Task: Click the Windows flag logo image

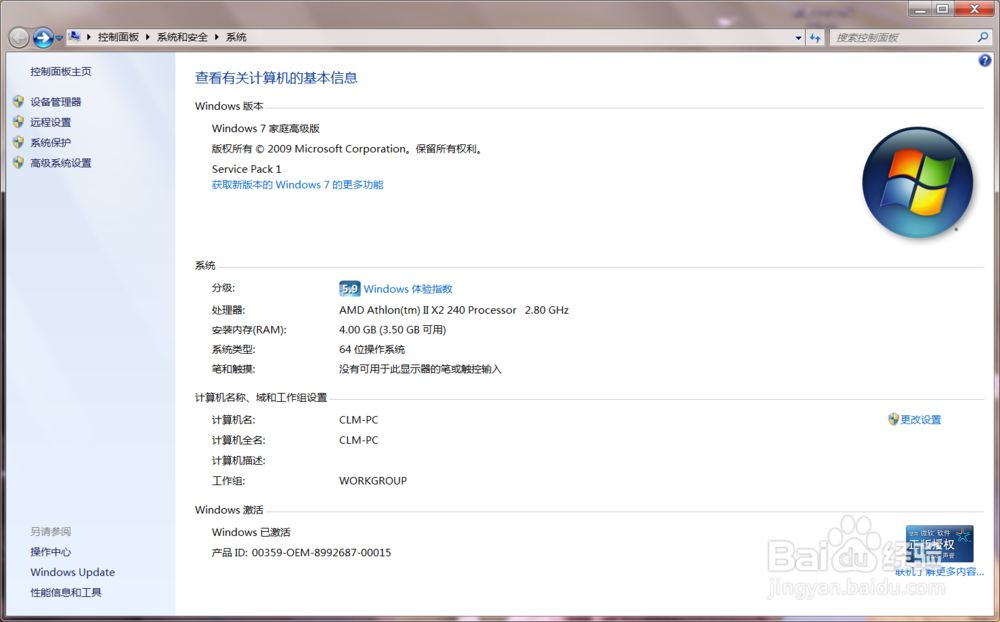Action: pos(917,182)
